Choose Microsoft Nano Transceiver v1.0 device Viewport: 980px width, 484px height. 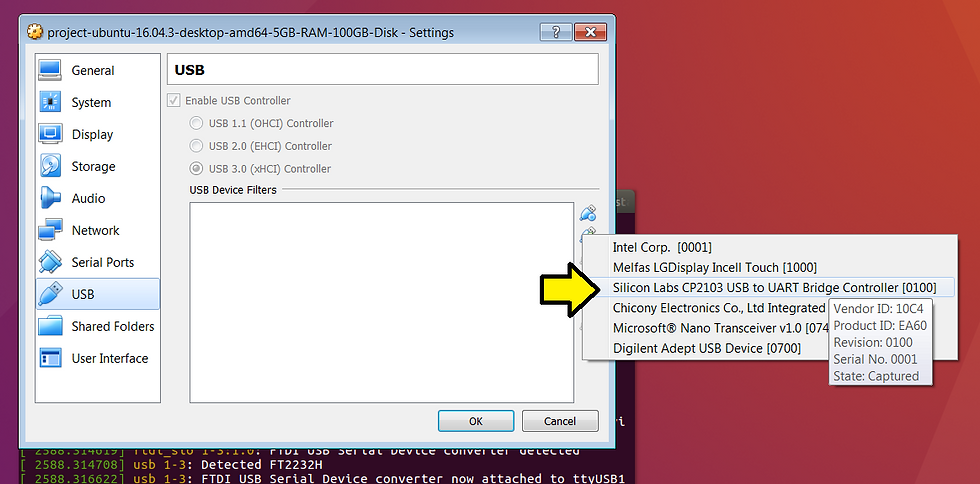(721, 328)
